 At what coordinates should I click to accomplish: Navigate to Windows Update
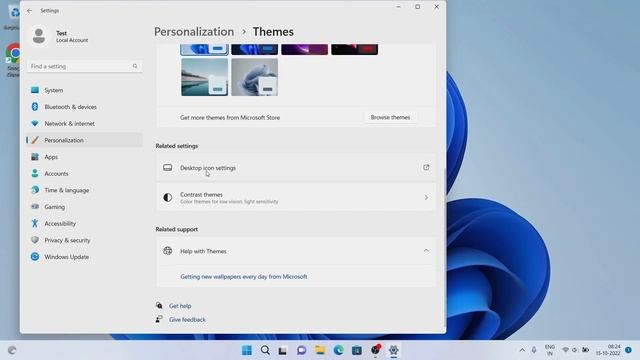click(84, 257)
